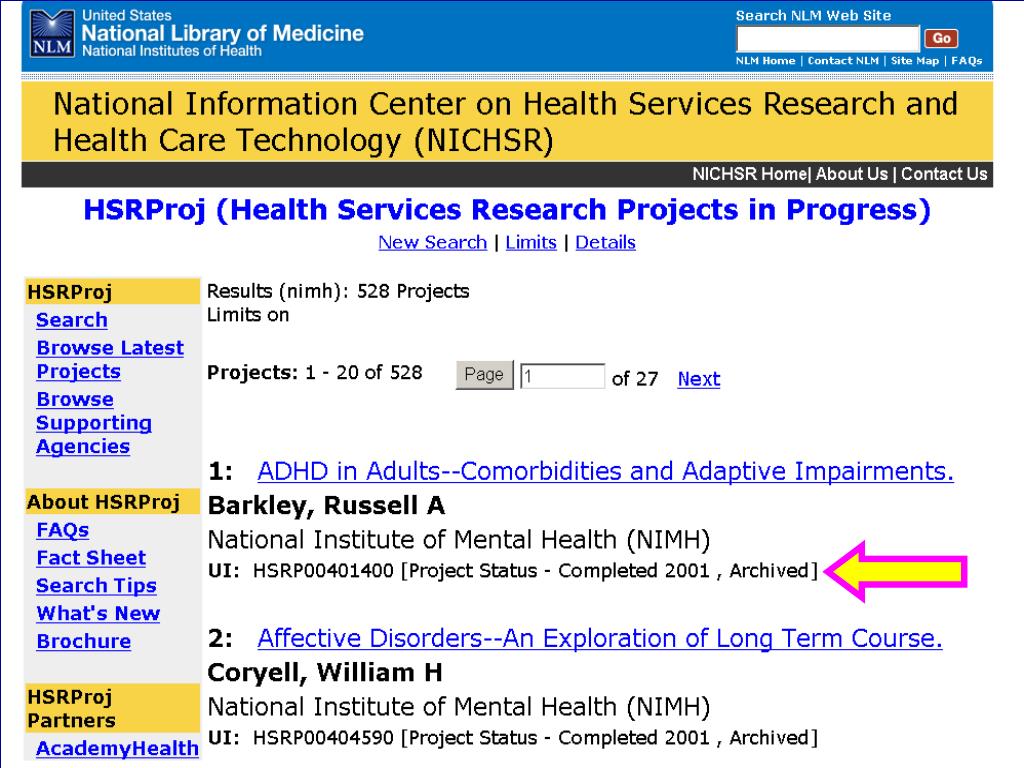Screen dimensions: 1024x768
Task: Click Results (nimh): 528 Projects text
Action: coord(338,291)
